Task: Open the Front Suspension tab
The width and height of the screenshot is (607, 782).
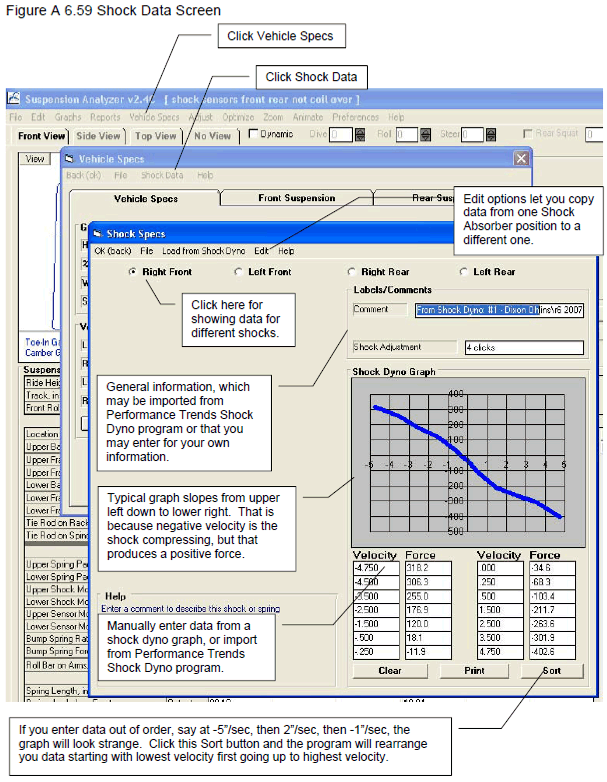Action: (x=296, y=198)
